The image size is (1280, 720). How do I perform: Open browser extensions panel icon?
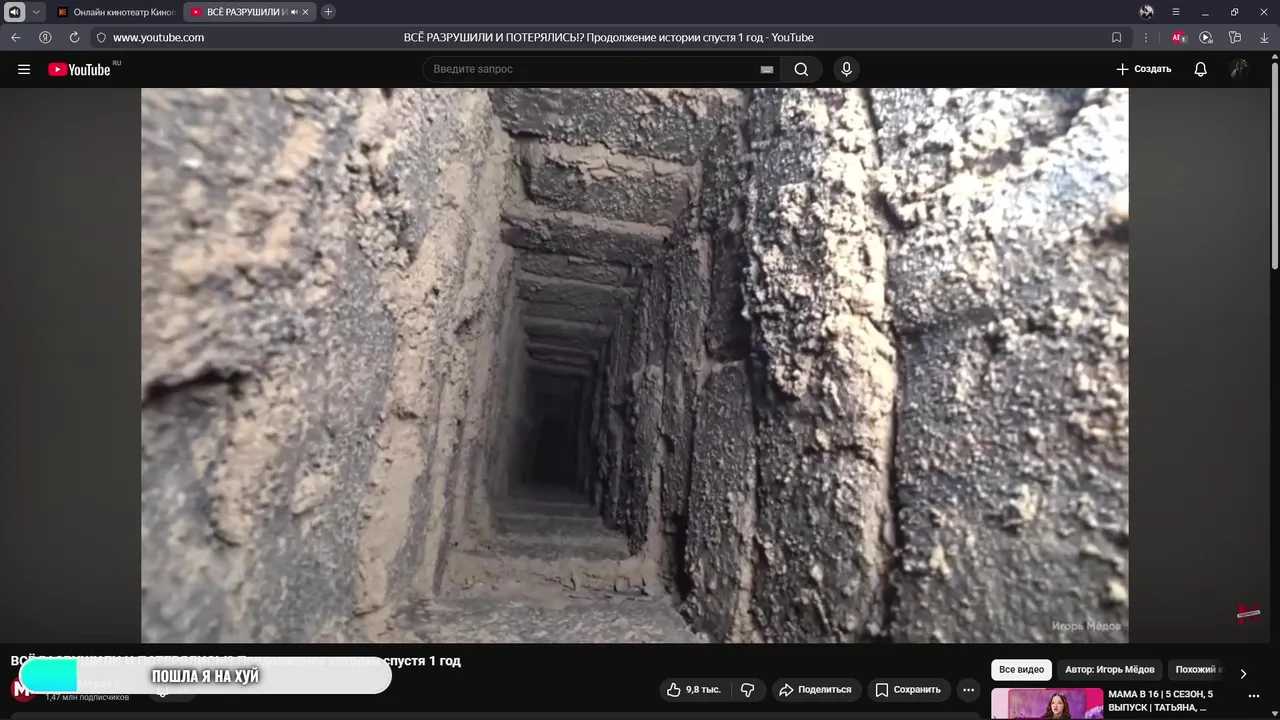[x=1235, y=37]
